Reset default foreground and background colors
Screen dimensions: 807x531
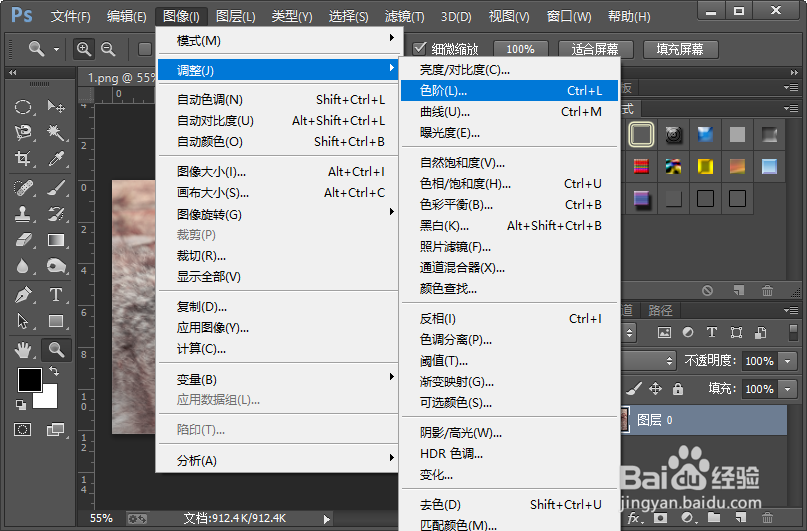21,405
